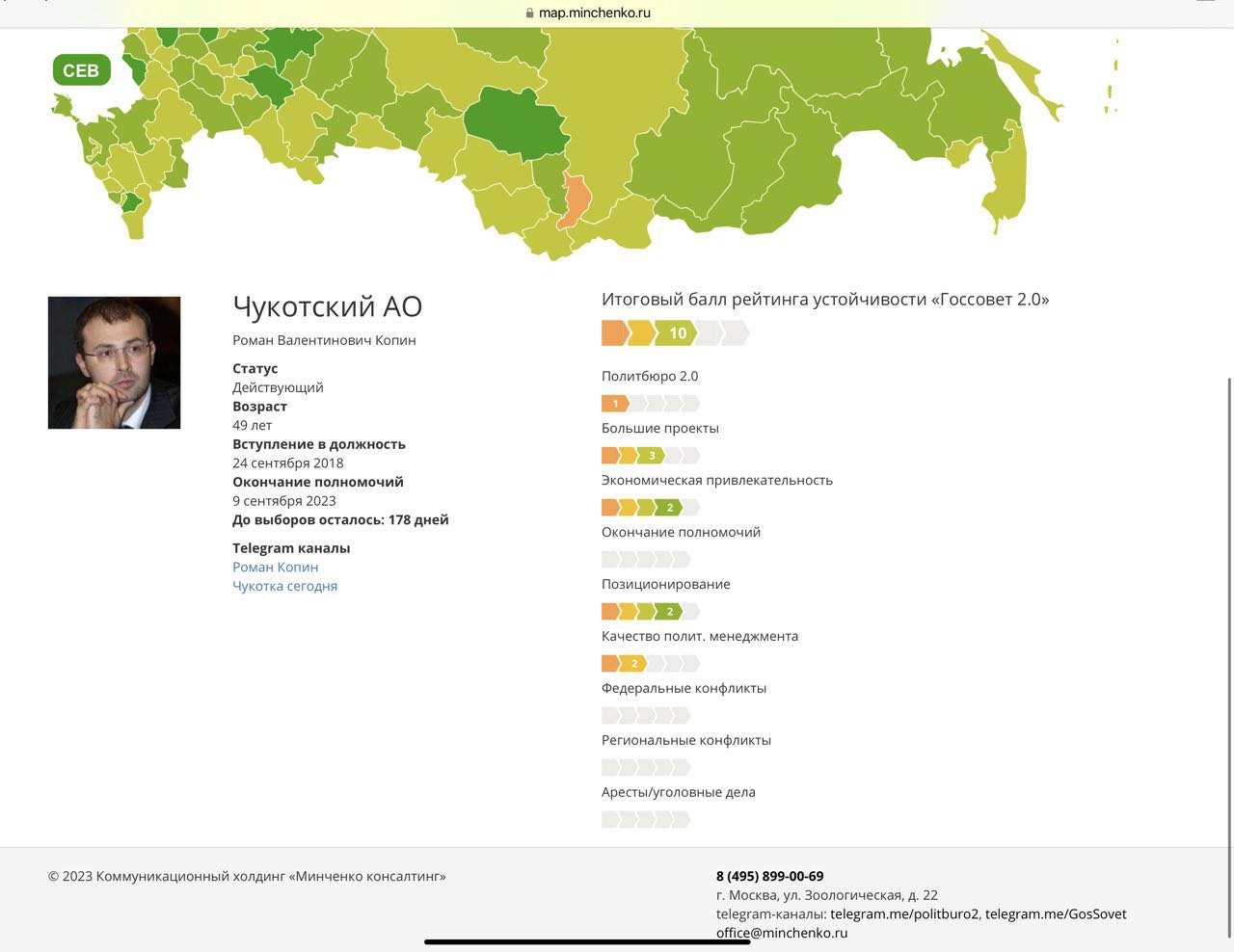Click the Большие проекты score 3 chevron
The image size is (1234, 952).
pos(652,456)
